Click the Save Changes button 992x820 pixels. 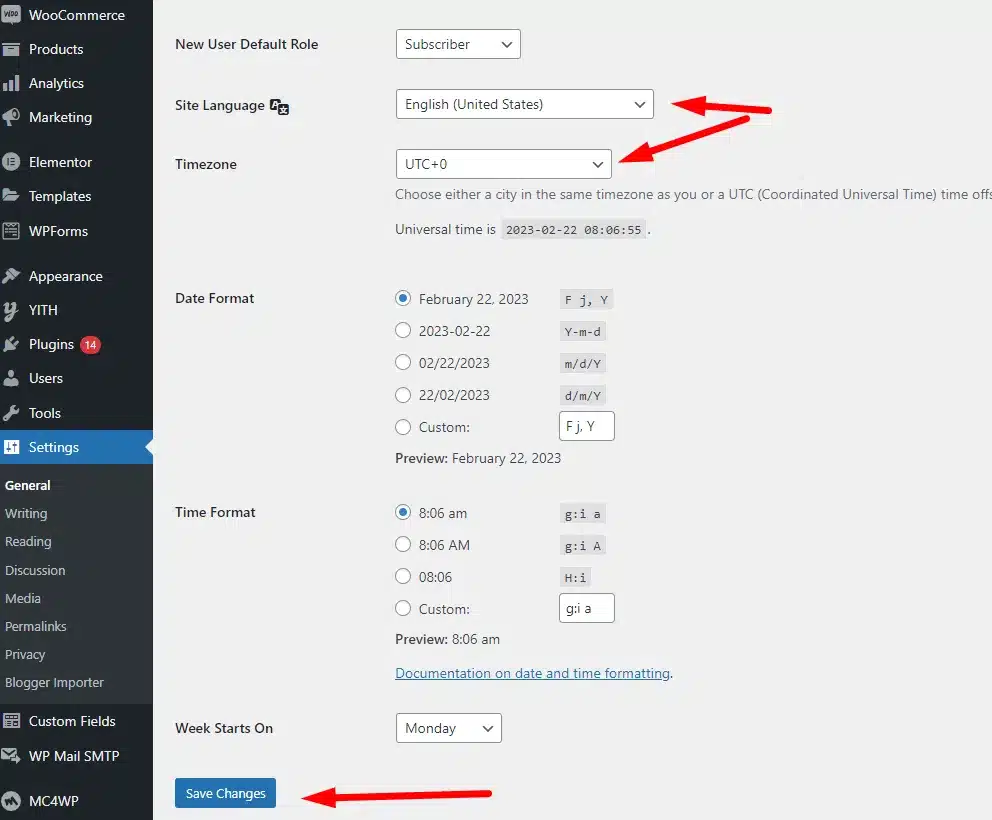pos(225,793)
